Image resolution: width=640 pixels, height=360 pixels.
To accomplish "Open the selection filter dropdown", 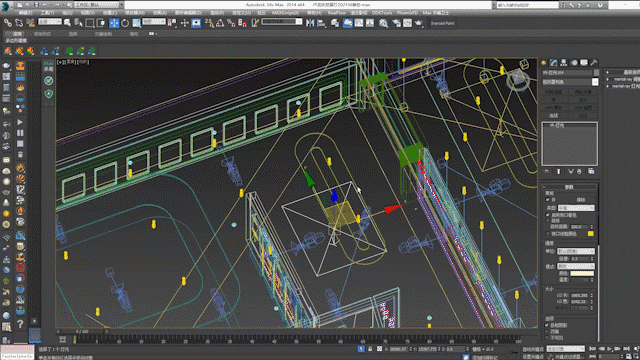I will 50,22.
